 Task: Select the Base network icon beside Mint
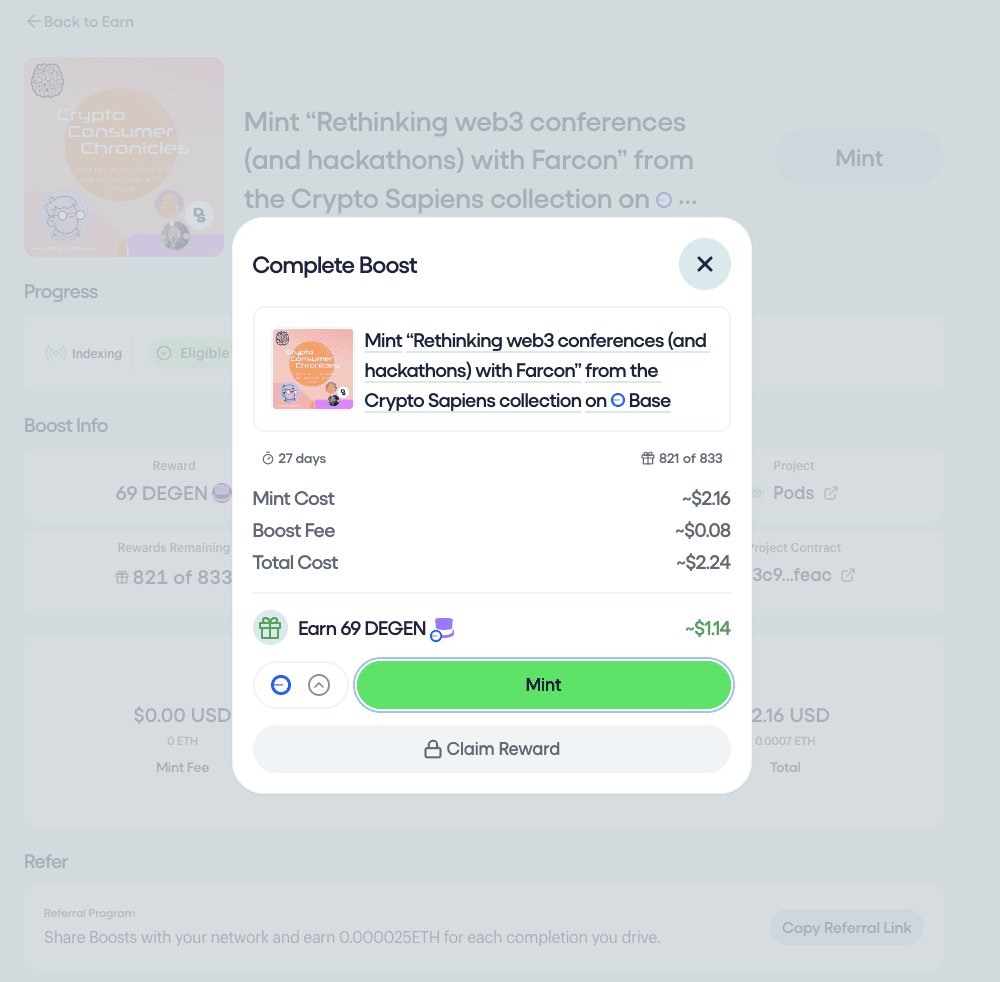pyautogui.click(x=281, y=685)
